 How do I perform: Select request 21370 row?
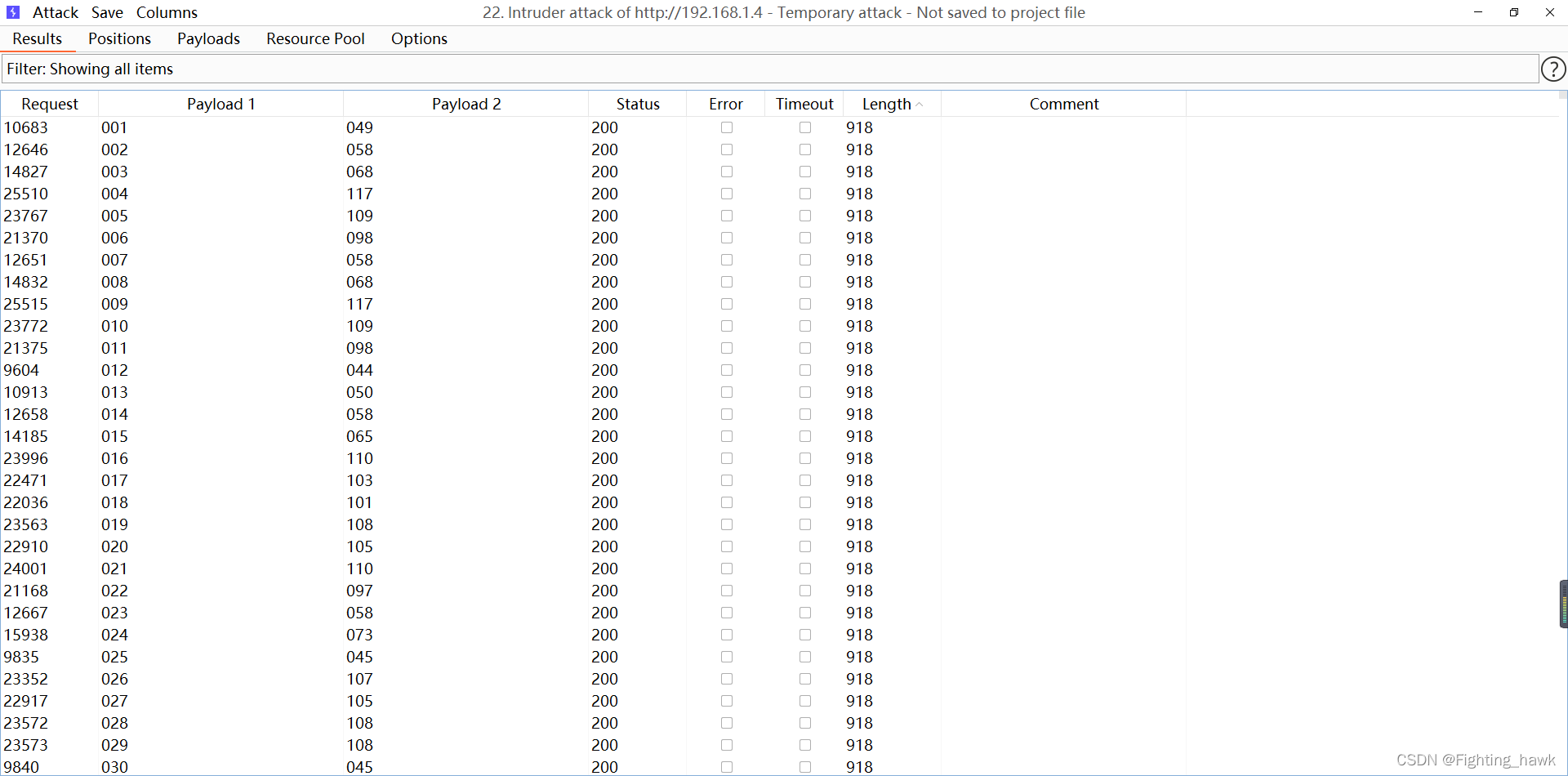pos(780,238)
